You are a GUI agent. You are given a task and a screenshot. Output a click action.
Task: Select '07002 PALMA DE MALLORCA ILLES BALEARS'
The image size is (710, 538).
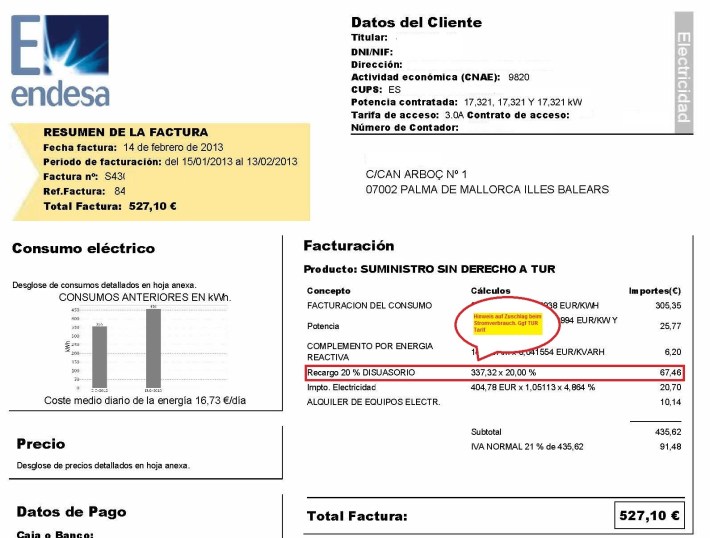tap(487, 189)
